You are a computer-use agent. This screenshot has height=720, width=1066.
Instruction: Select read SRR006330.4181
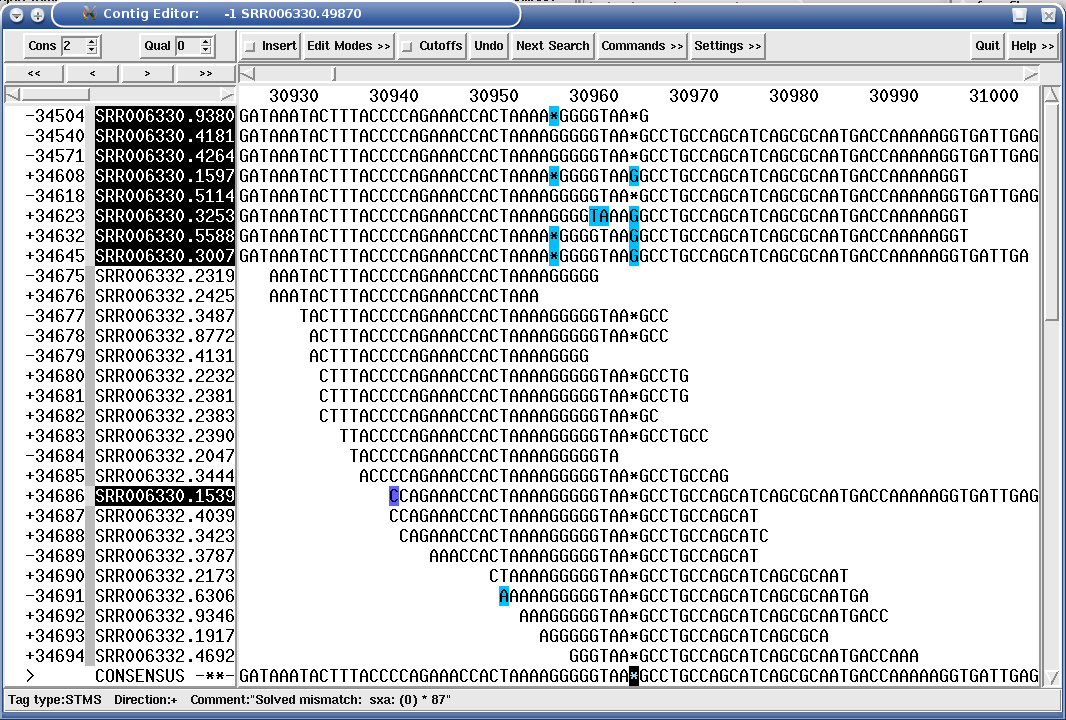(x=165, y=136)
